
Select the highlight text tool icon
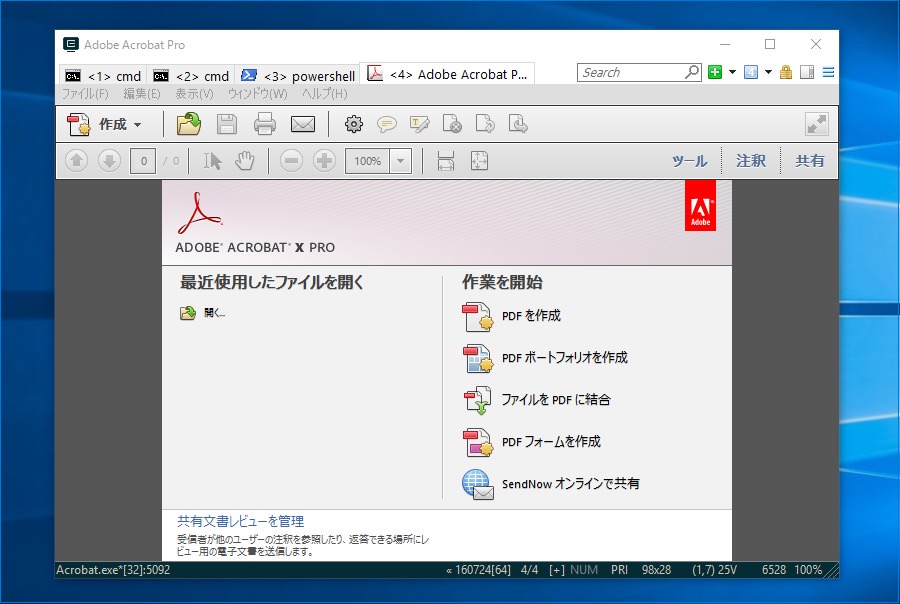coord(420,124)
